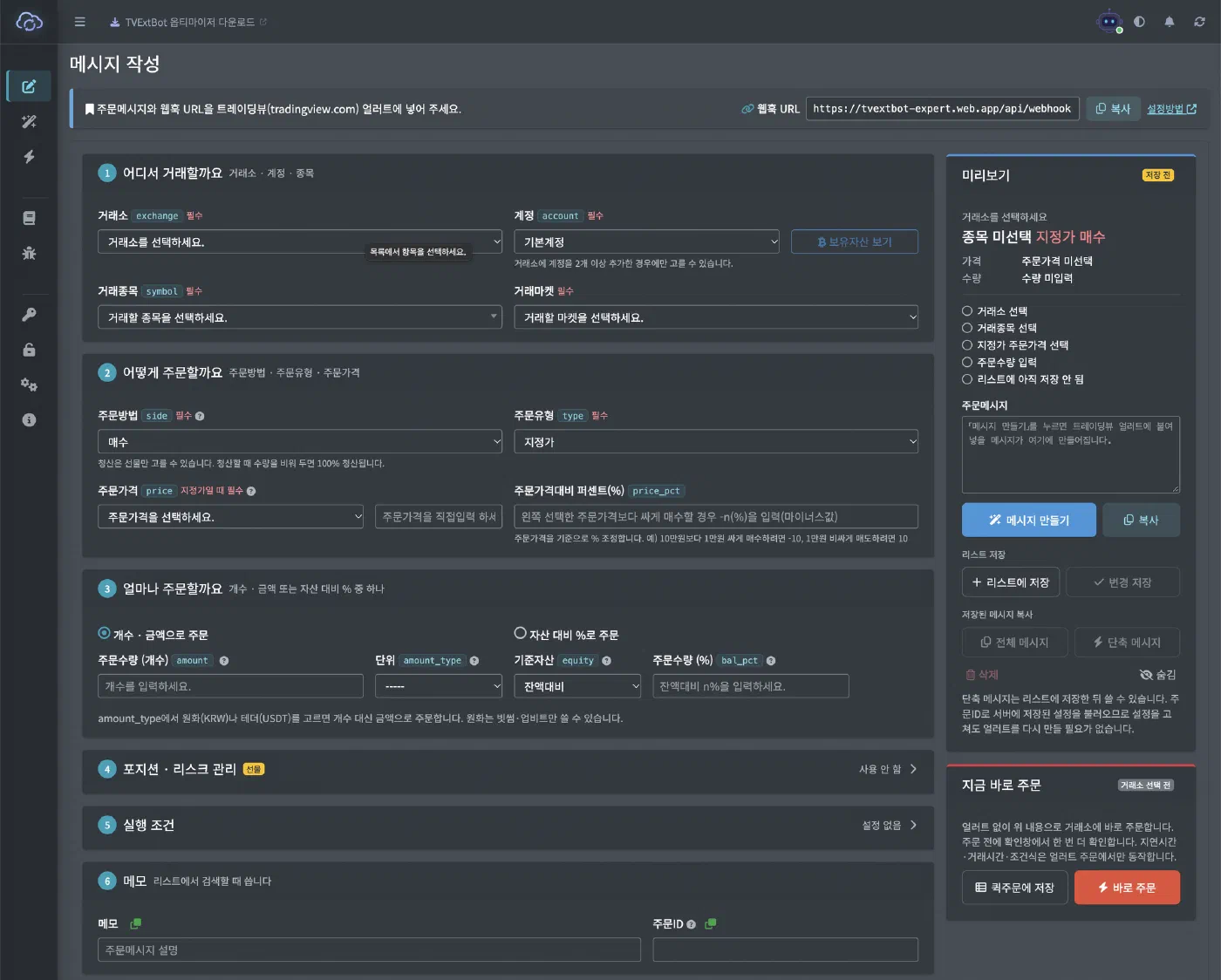Open the bug sidebar icon
Screen dimensions: 1221x980
(29, 253)
